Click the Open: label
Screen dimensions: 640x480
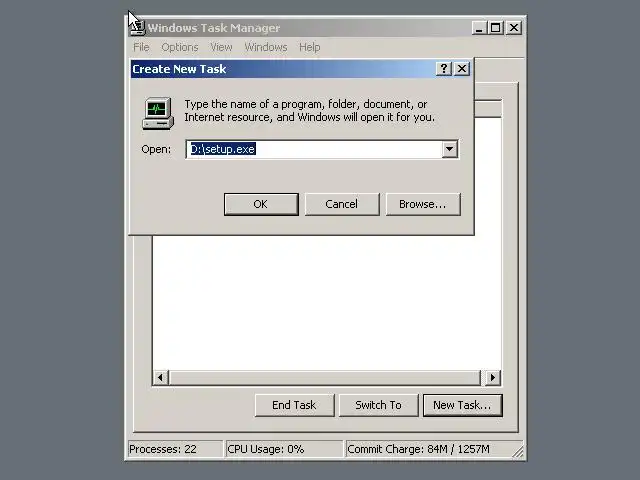tap(156, 149)
